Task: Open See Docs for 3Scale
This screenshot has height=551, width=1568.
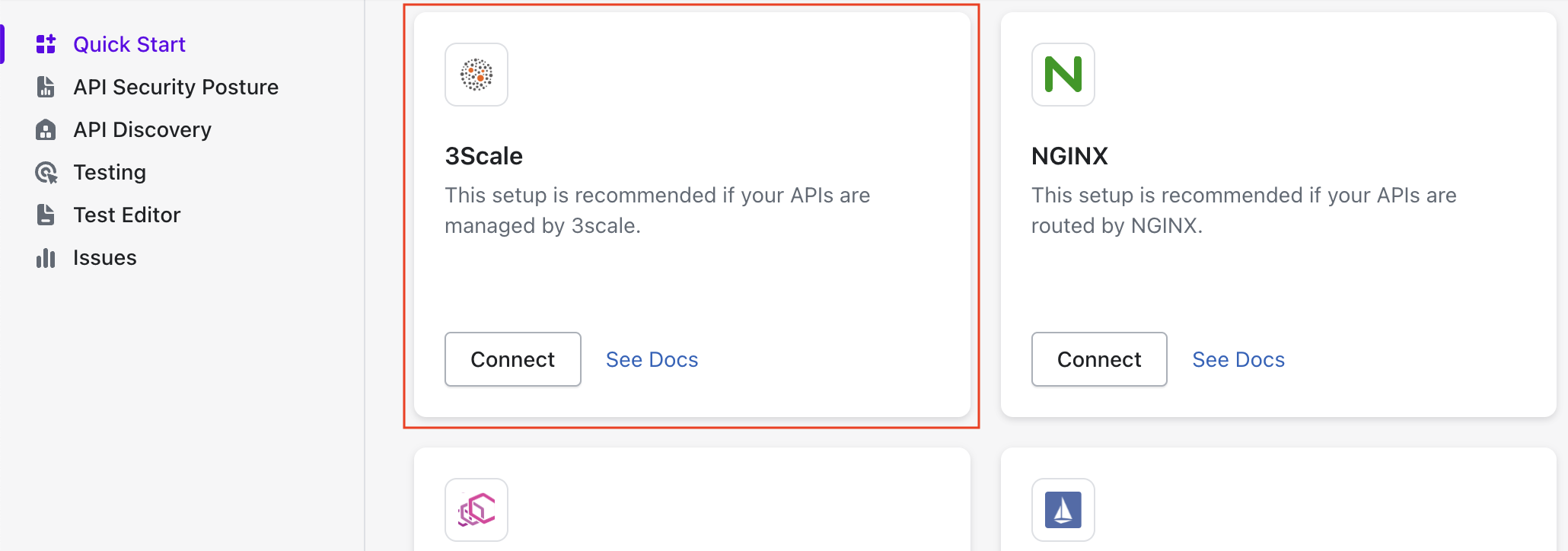Action: pyautogui.click(x=652, y=359)
